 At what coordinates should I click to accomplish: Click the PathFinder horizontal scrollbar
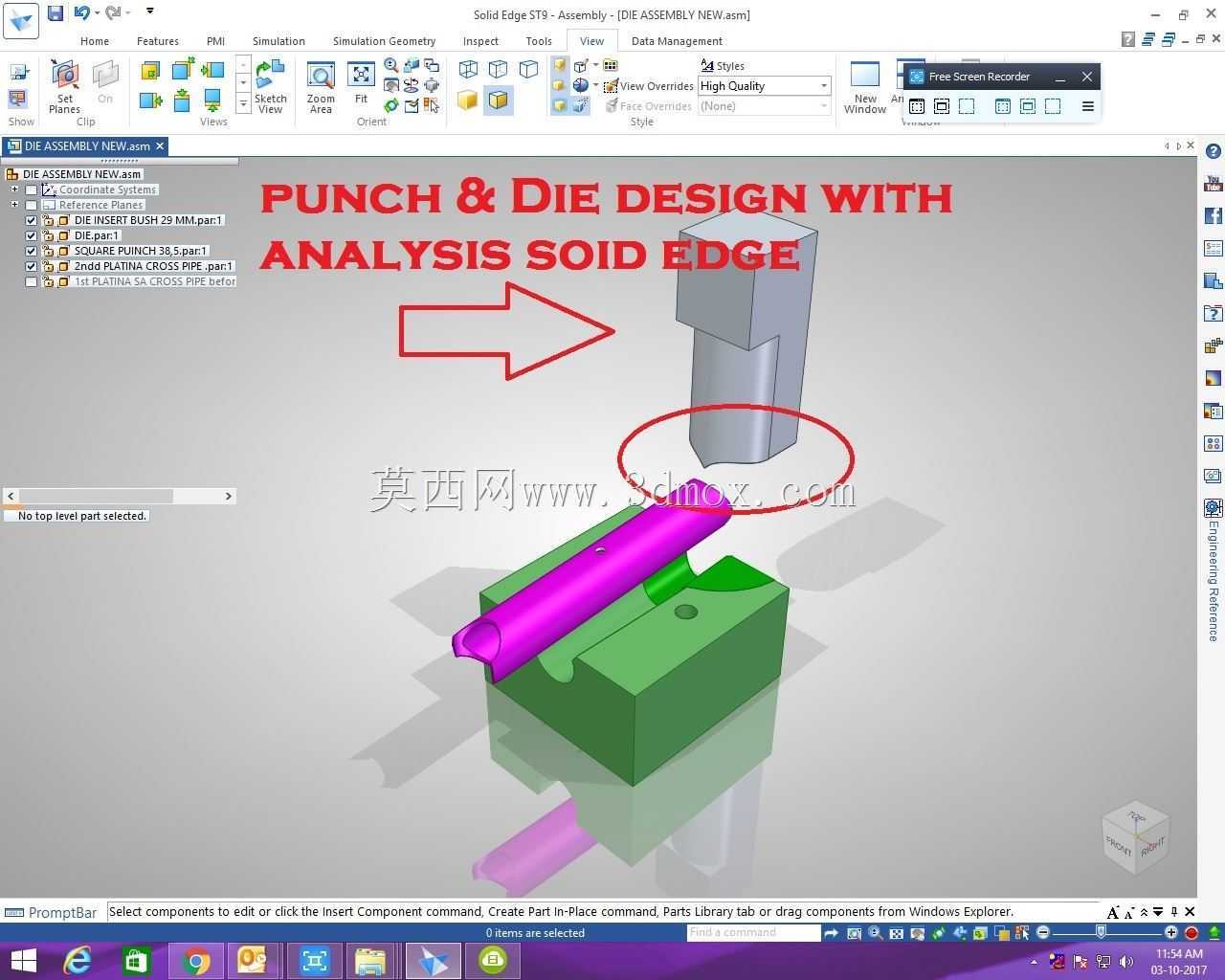[120, 496]
